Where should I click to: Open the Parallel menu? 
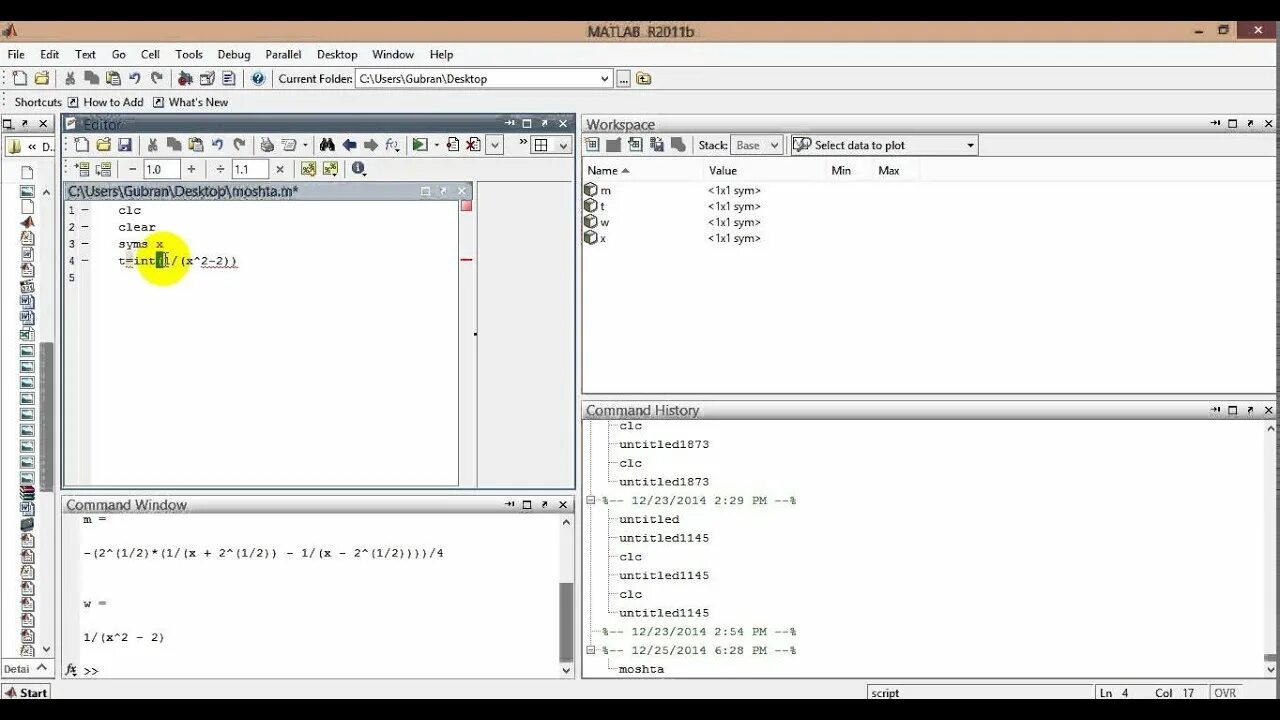coord(283,54)
